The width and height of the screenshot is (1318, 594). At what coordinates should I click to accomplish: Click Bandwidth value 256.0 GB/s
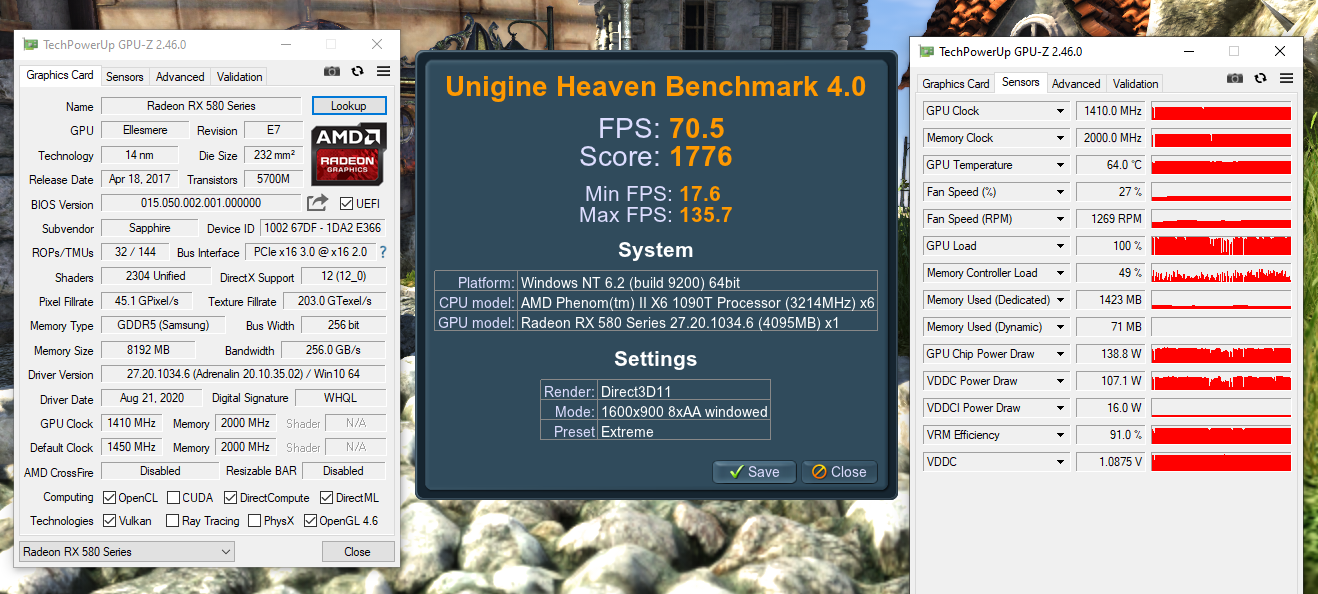coord(332,350)
